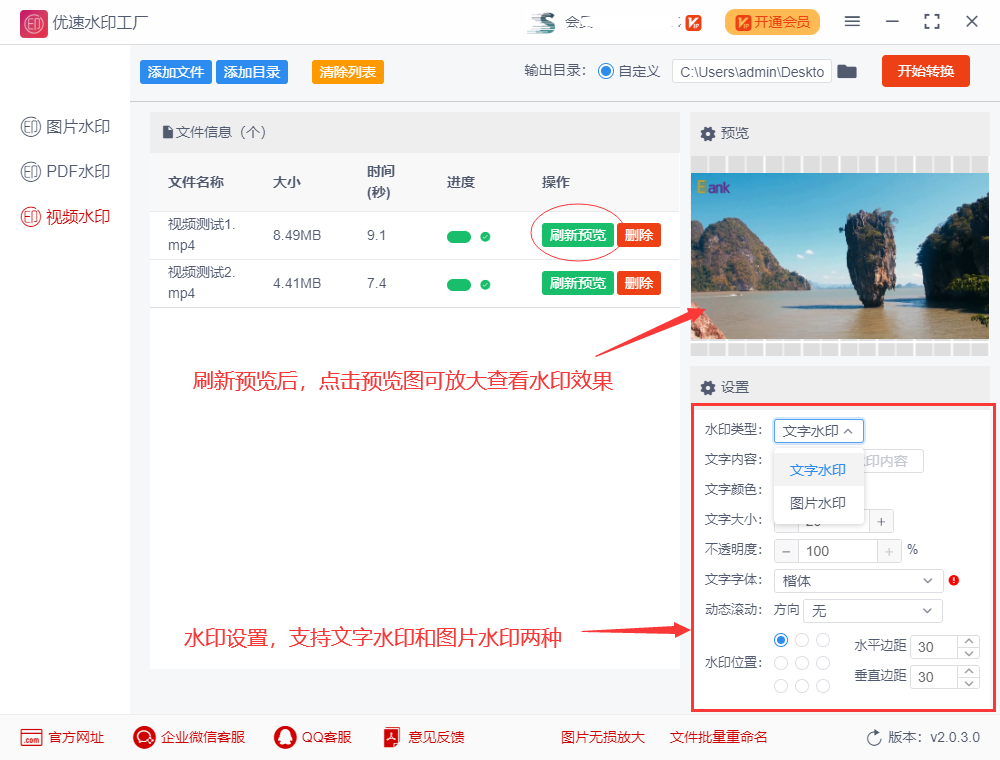Click the folder browse icon beside output path
The width and height of the screenshot is (1000, 760).
coord(847,71)
